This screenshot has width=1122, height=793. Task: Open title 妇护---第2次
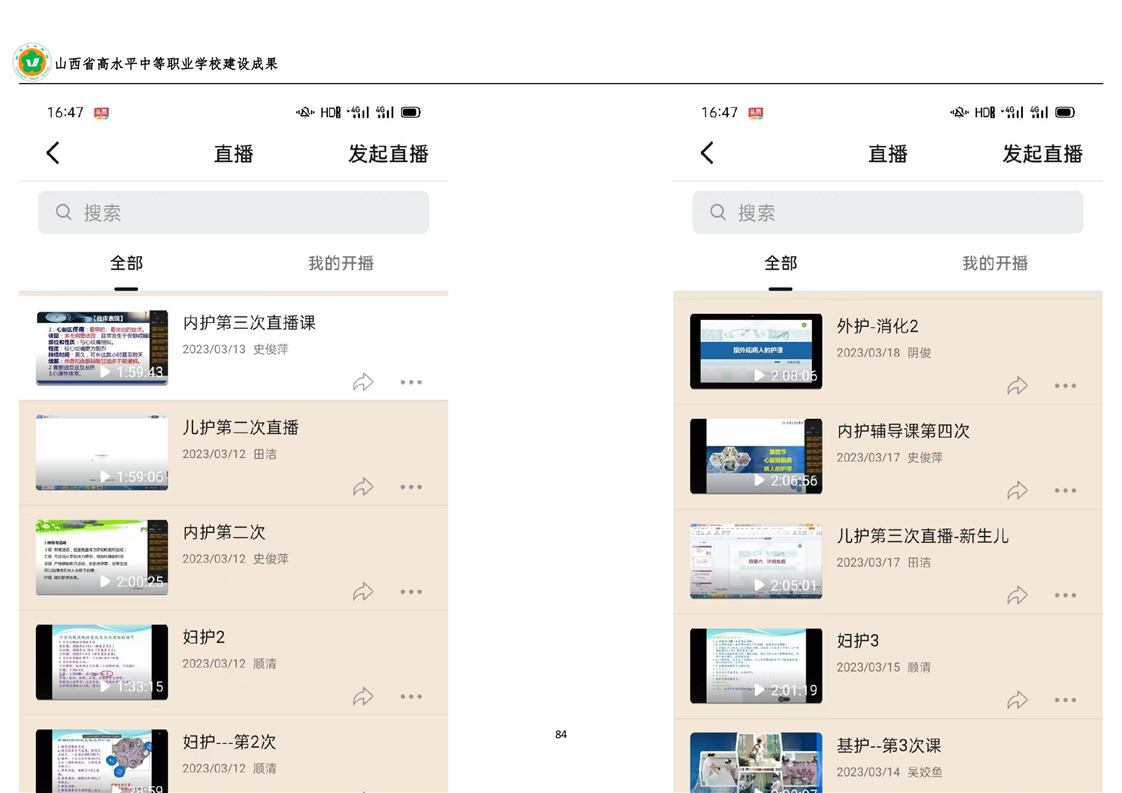tap(229, 742)
